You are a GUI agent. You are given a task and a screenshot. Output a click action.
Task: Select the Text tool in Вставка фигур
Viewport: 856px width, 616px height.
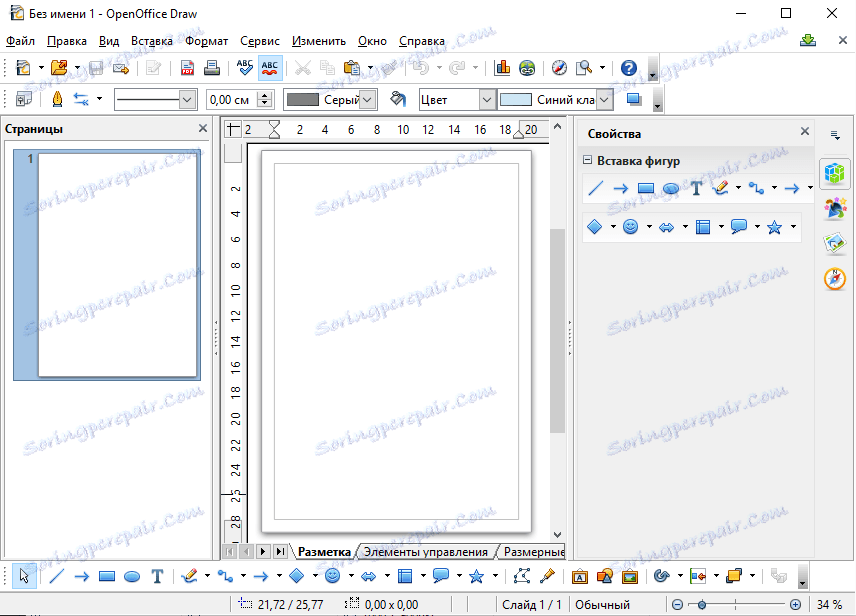(x=697, y=188)
